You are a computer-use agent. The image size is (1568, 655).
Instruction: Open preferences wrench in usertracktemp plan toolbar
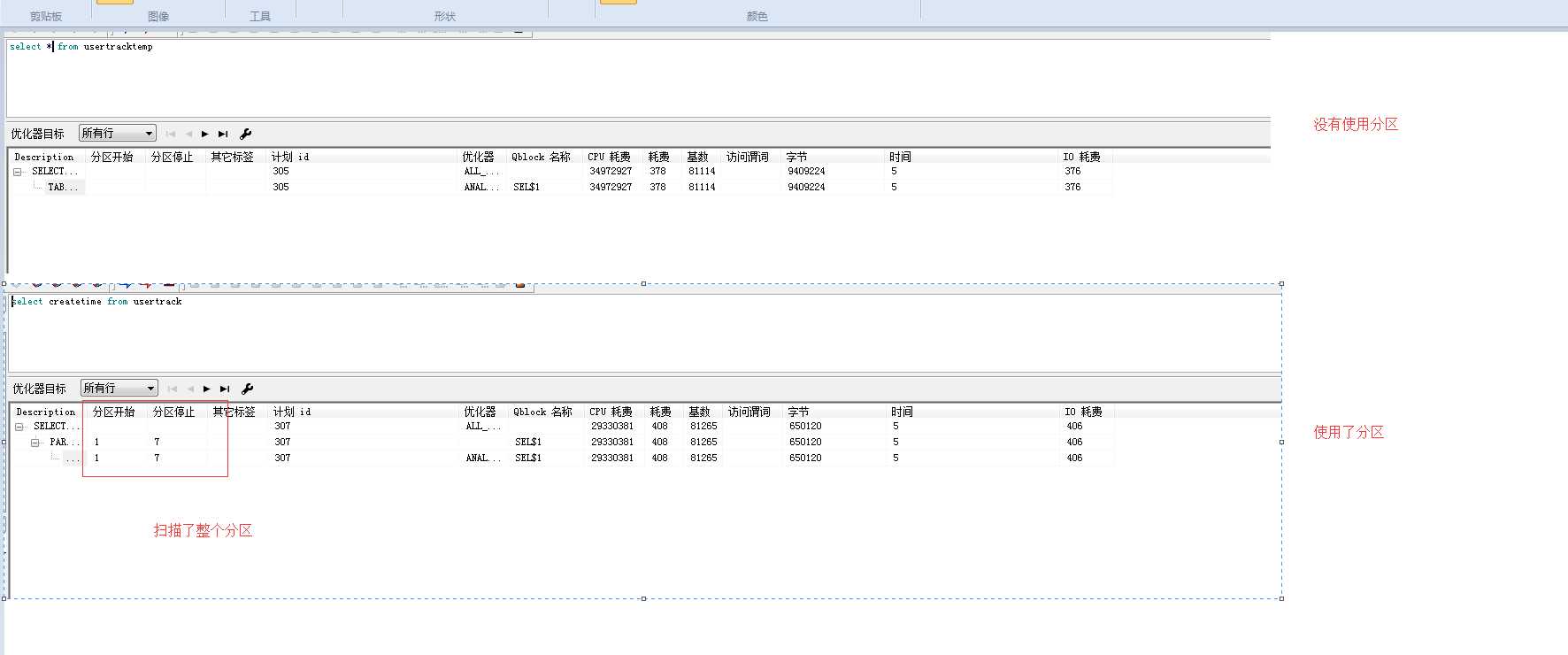[246, 134]
